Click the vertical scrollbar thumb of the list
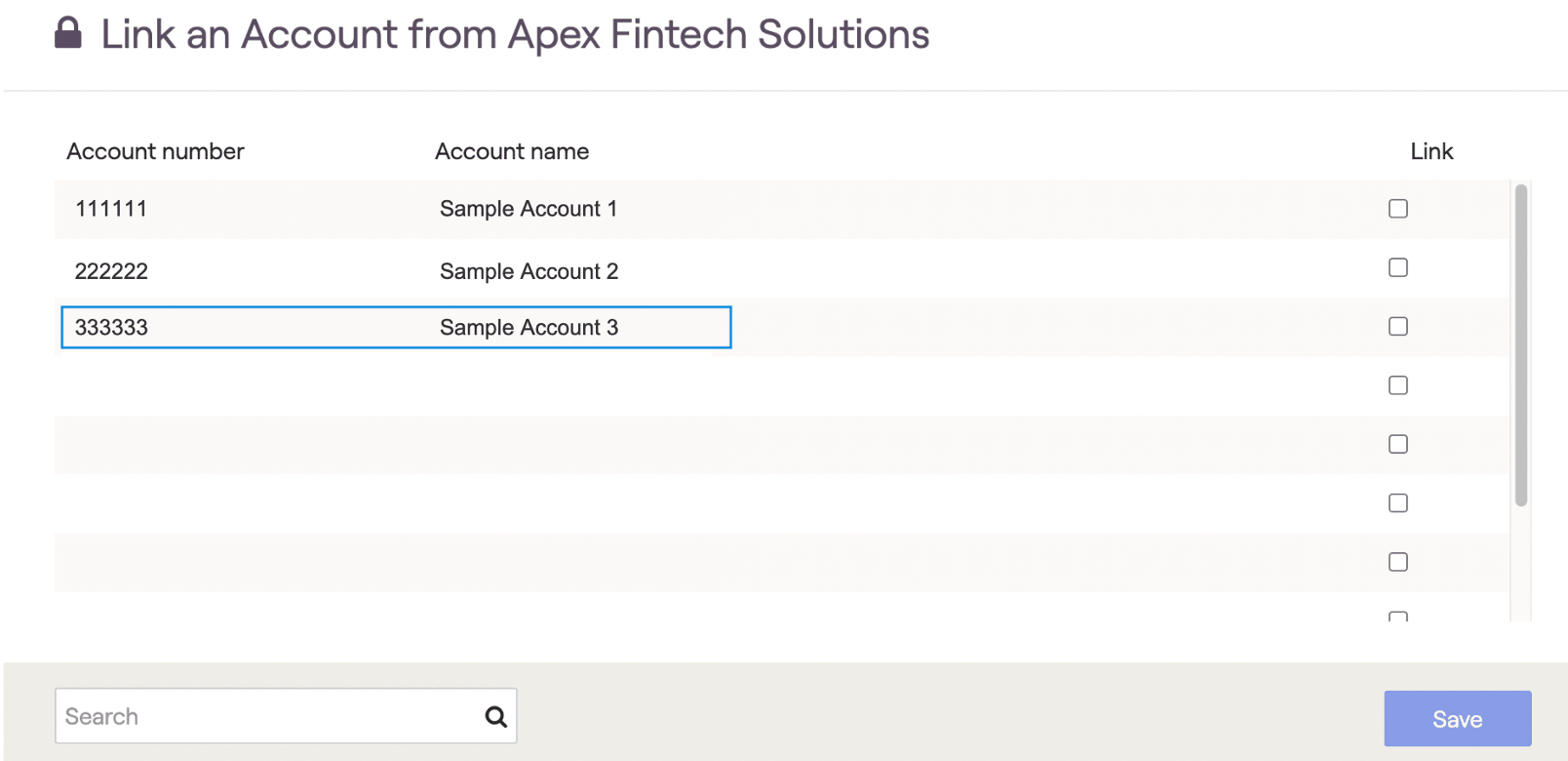Screen dimensions: 1568x761 [1521, 345]
